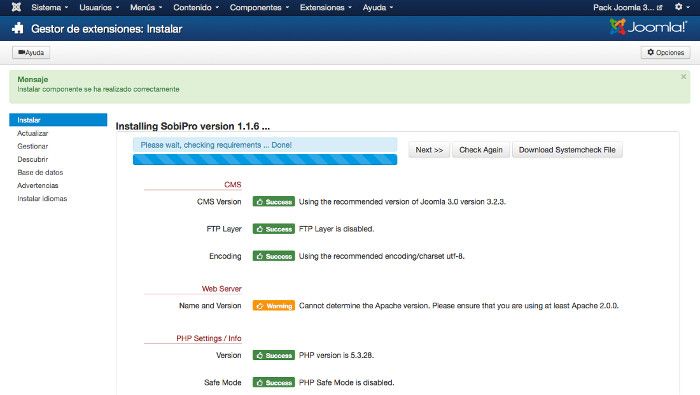The width and height of the screenshot is (700, 395).
Task: Click the Safe Mode Success badge
Action: click(274, 383)
